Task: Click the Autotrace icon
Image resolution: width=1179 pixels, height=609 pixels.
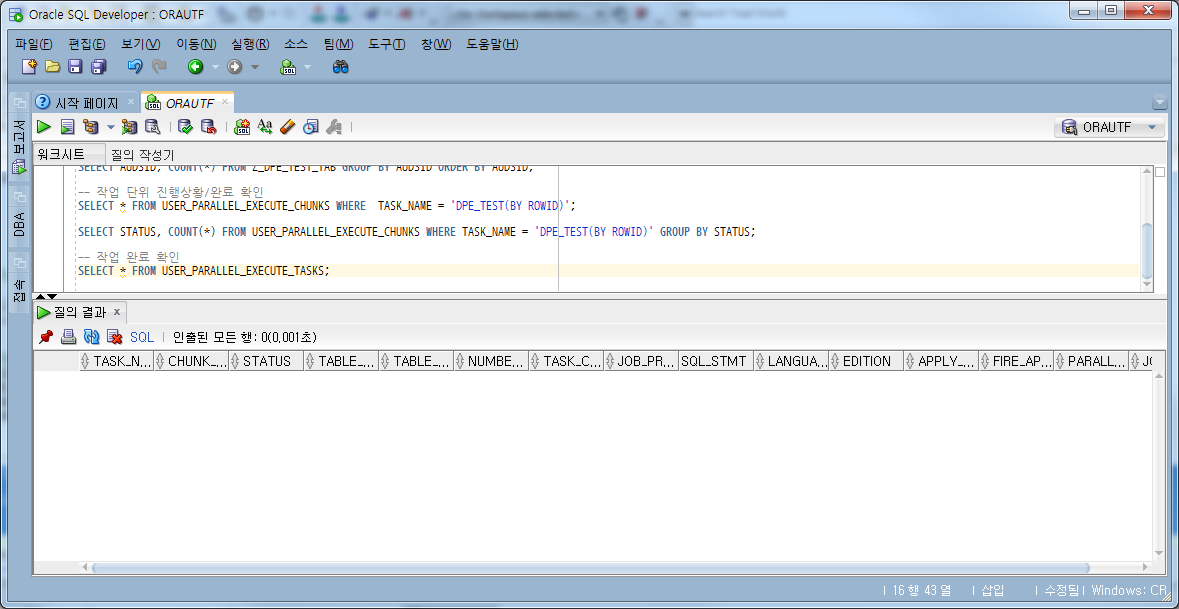Action: (x=129, y=127)
